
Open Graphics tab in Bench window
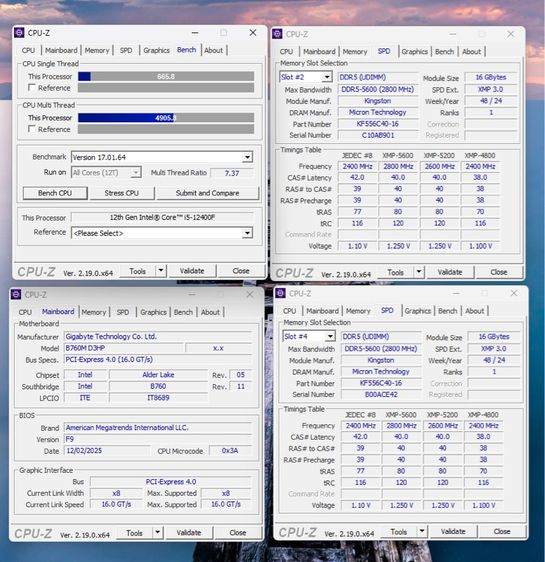[156, 51]
